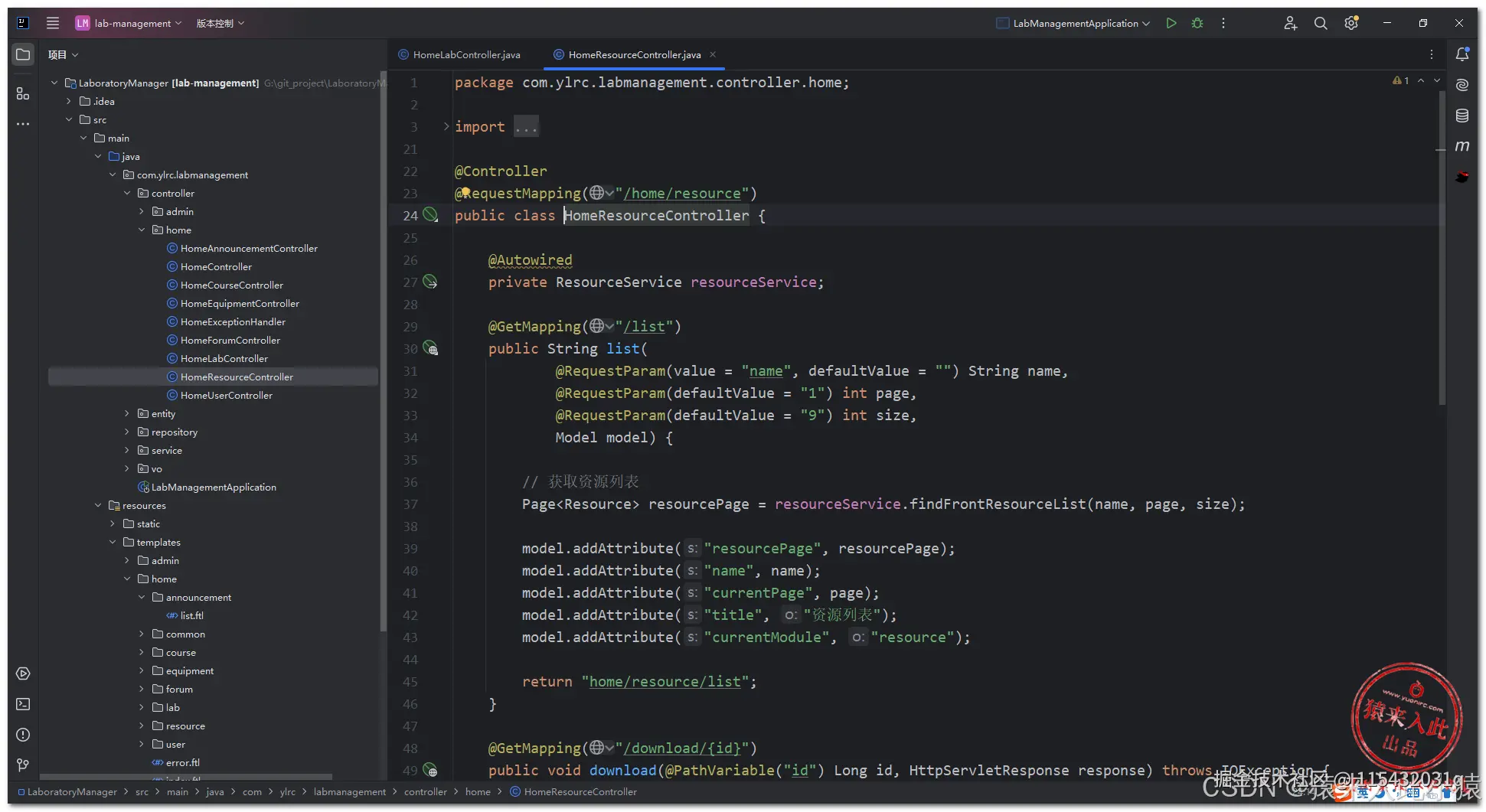Select LabManagementApplication class in the tree
The width and height of the screenshot is (1486, 812).
click(214, 487)
